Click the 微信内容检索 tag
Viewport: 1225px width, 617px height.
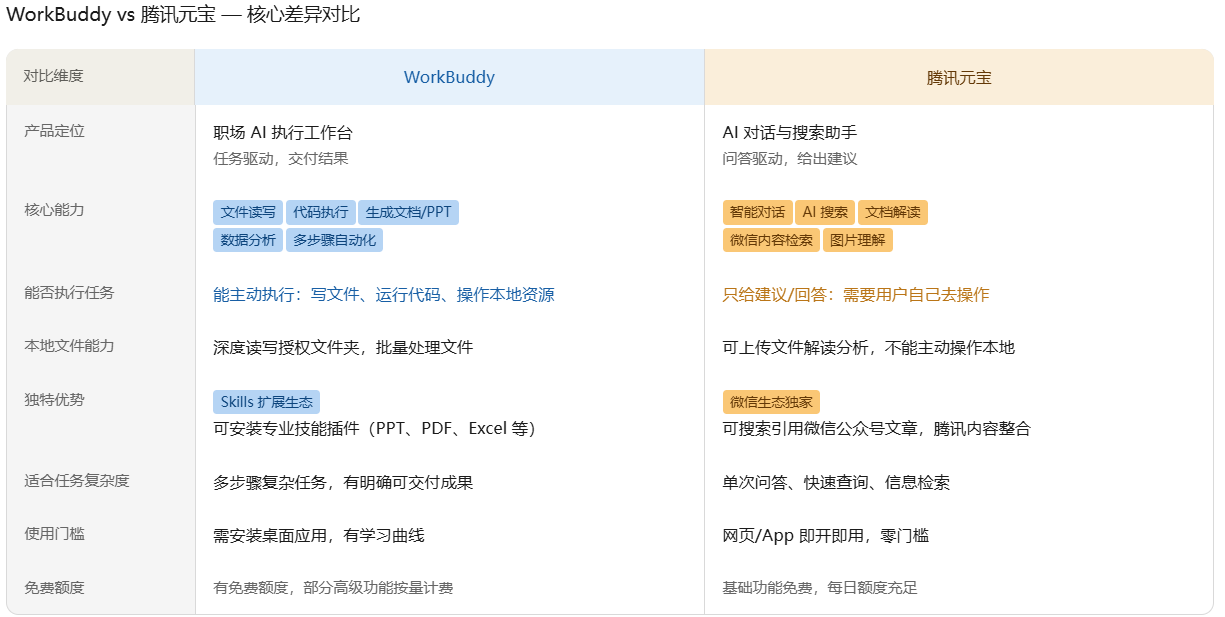pos(771,240)
